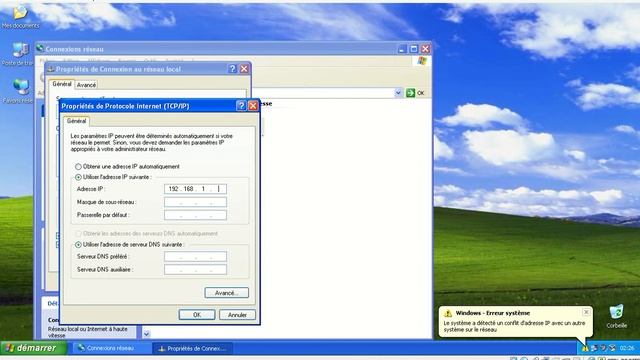
Task: Maximize the Connexions réseau window
Action: 414,49
